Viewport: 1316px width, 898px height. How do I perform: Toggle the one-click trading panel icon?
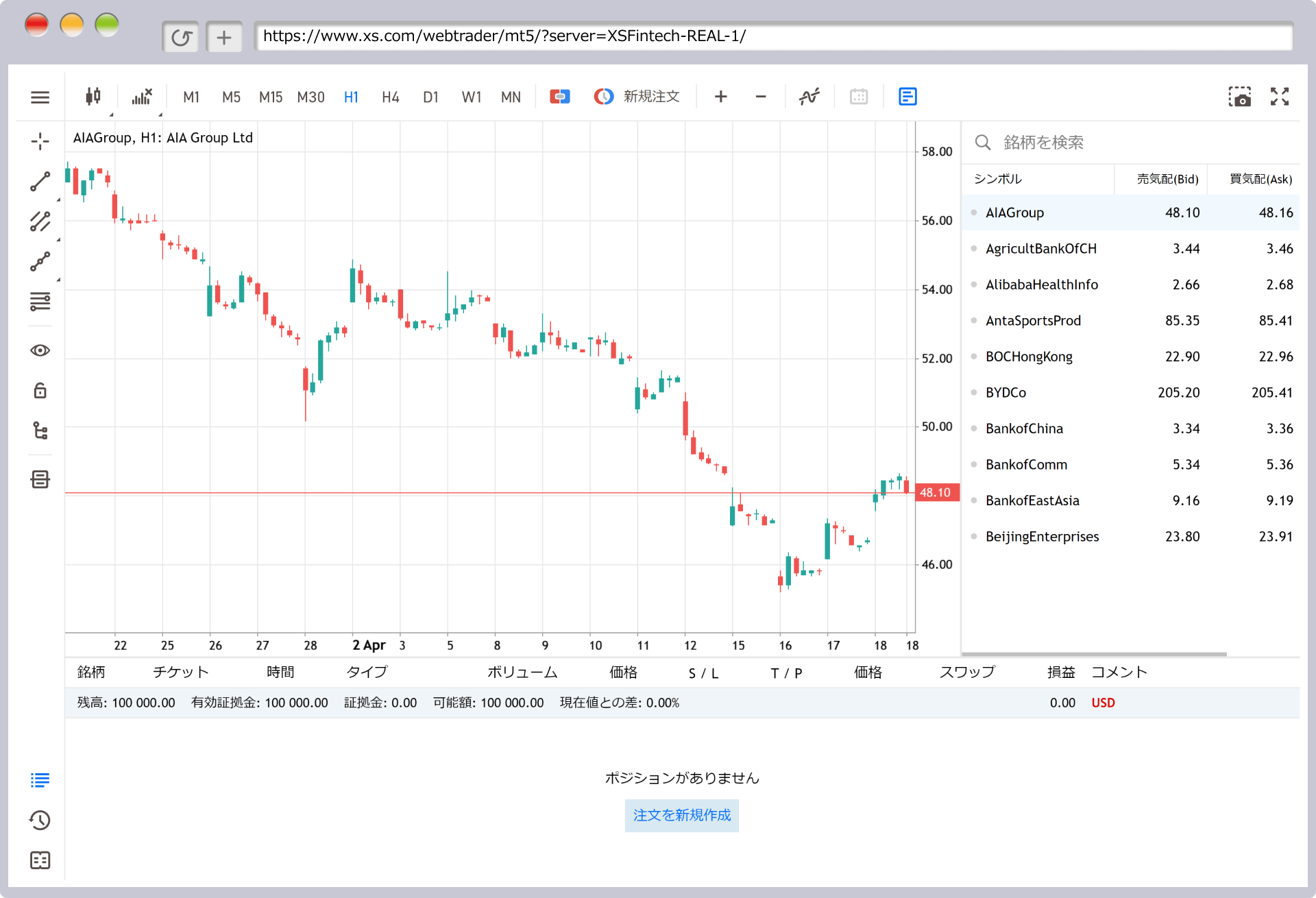click(x=560, y=97)
